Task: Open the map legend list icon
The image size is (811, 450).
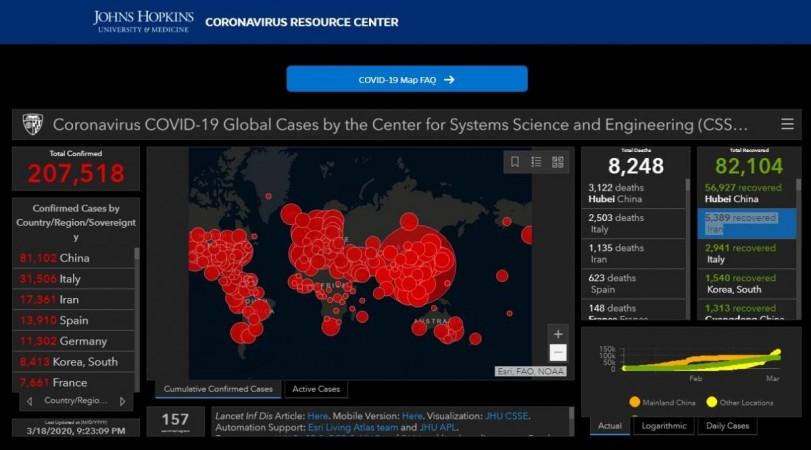Action: (536, 162)
